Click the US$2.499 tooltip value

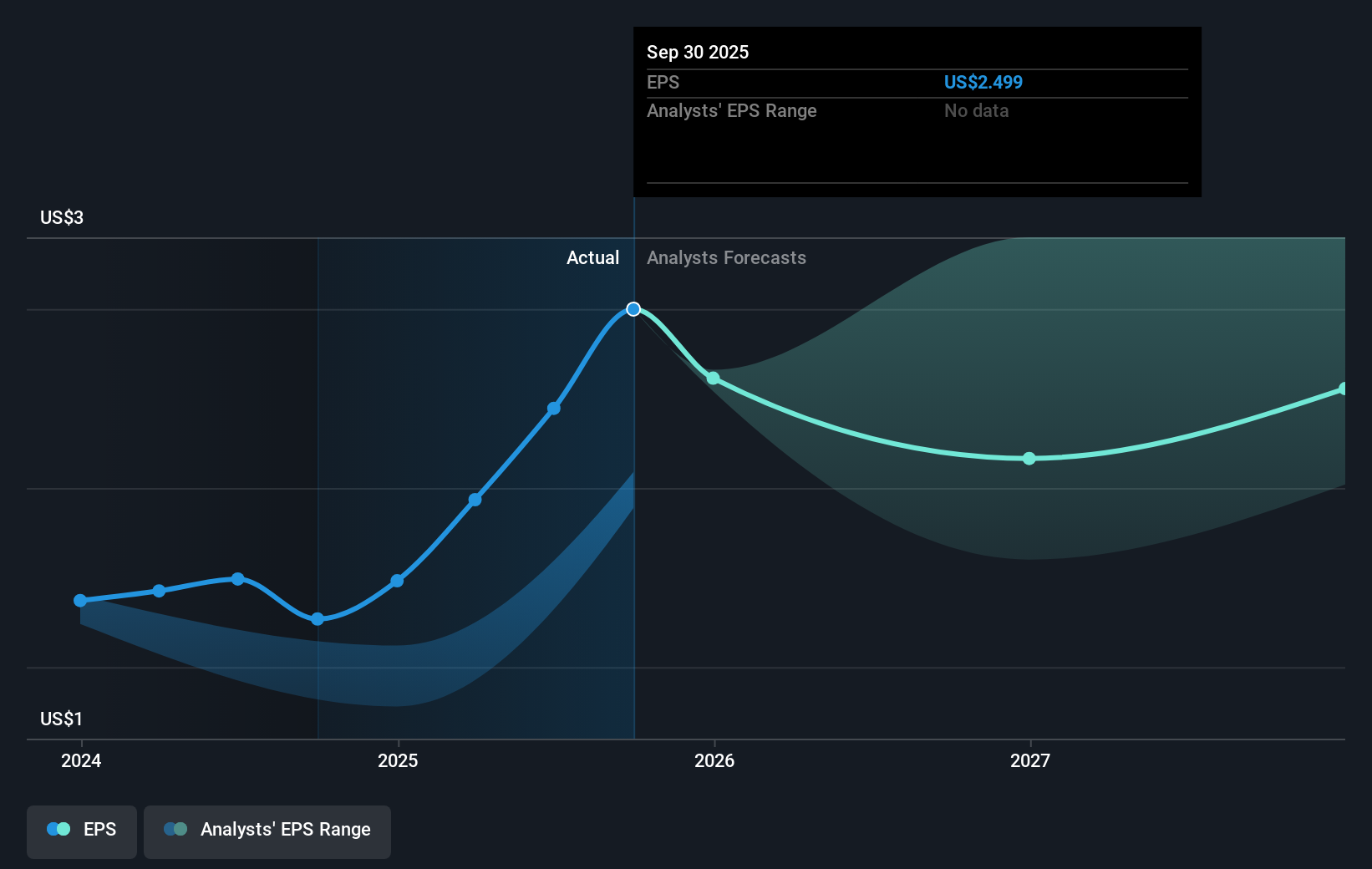click(x=983, y=82)
